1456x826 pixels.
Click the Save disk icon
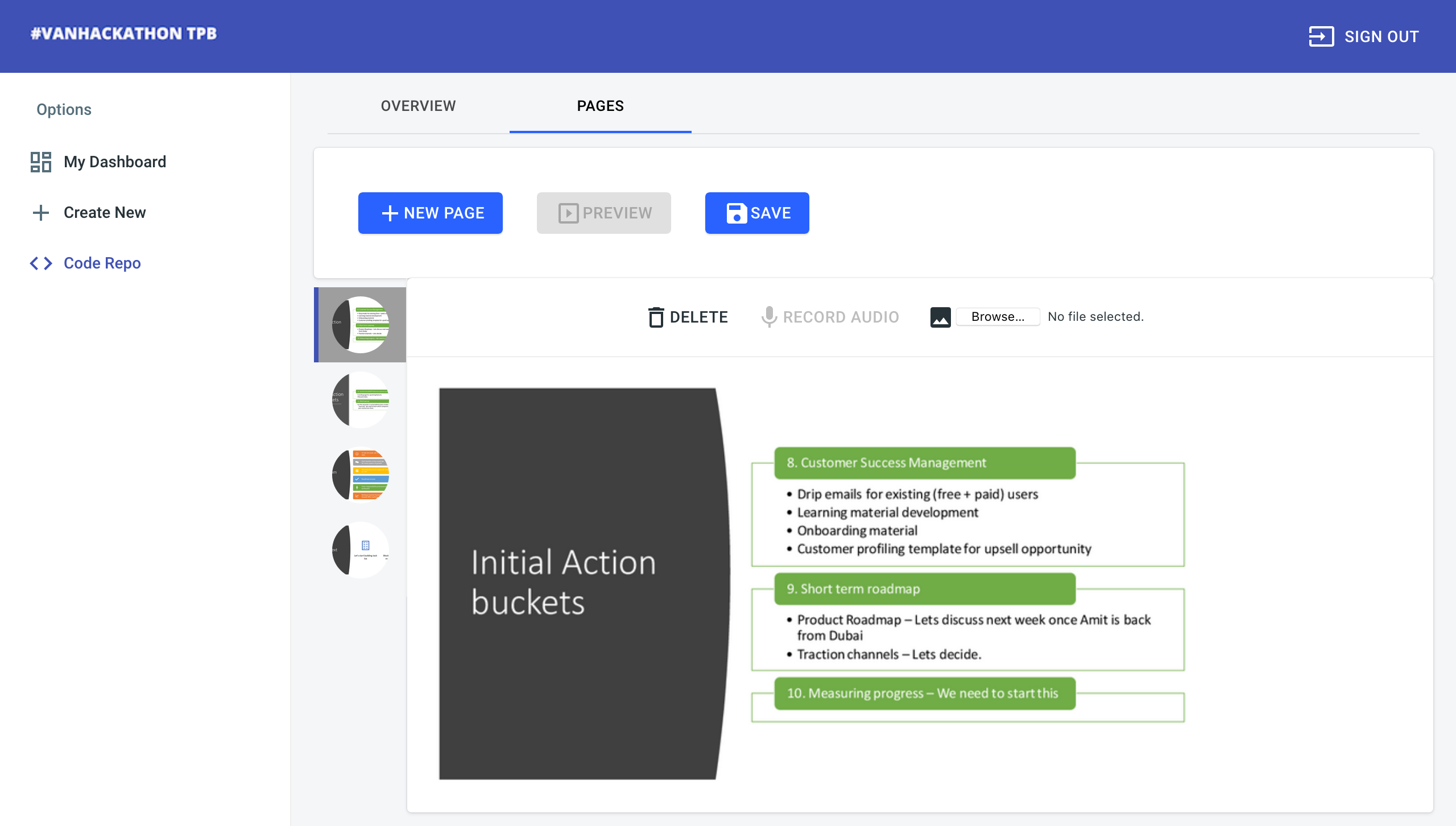(x=736, y=213)
